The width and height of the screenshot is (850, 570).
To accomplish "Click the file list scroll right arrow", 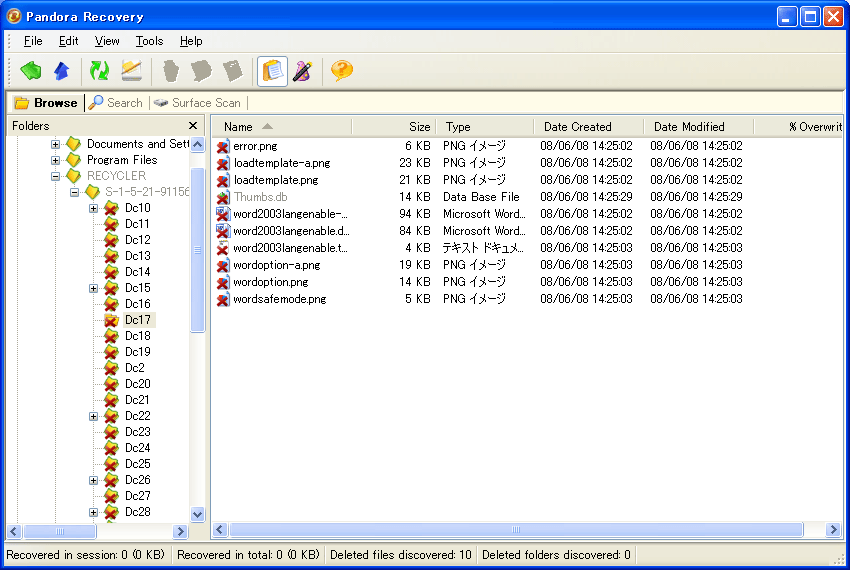I will tap(833, 530).
